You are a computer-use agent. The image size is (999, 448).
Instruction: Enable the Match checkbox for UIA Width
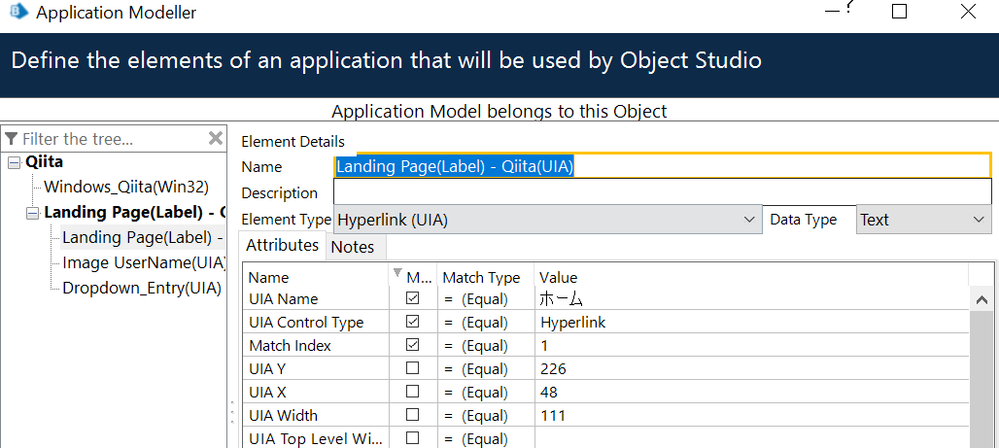click(x=412, y=415)
